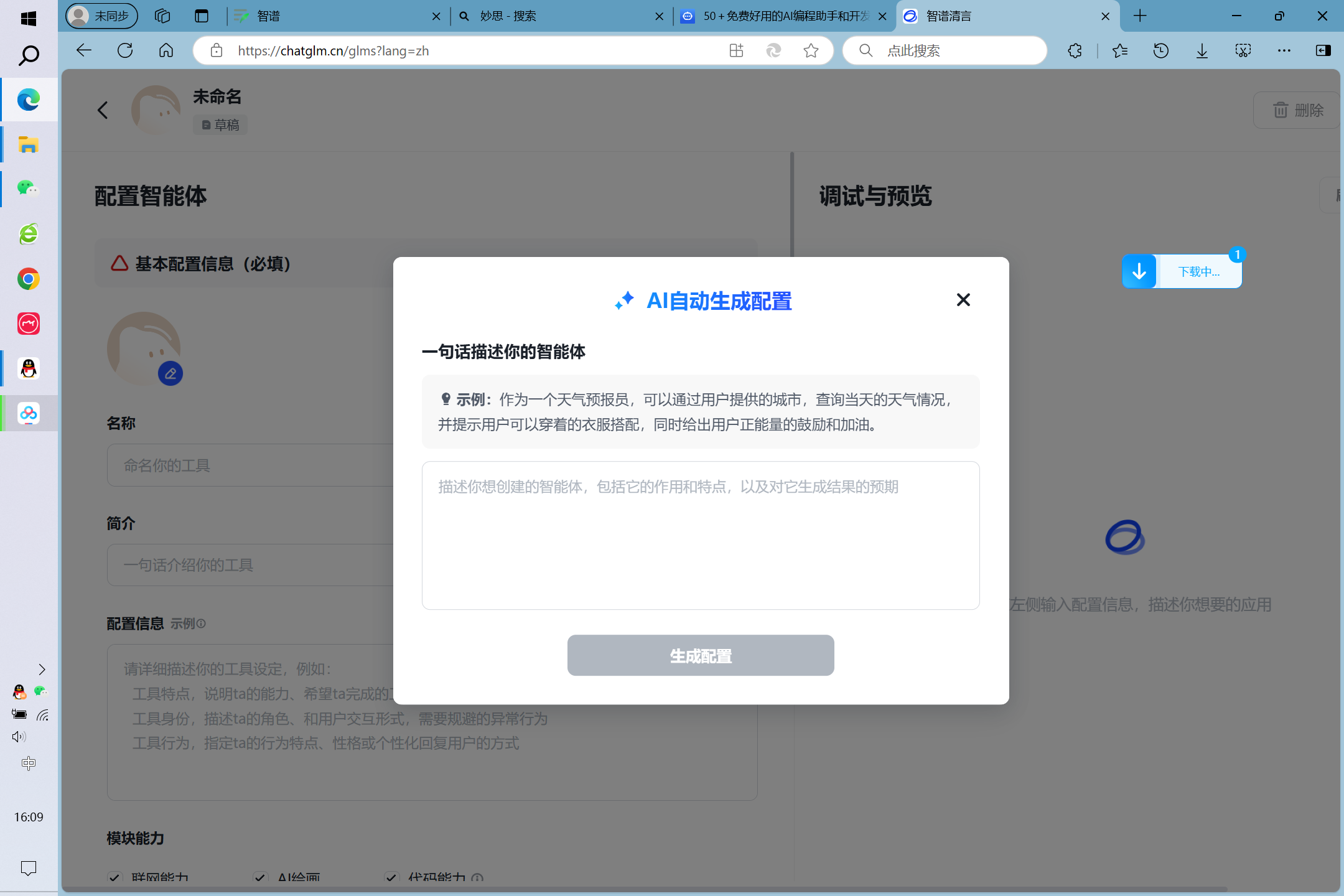
Task: Open Microsoft Edge from taskbar
Action: click(29, 100)
